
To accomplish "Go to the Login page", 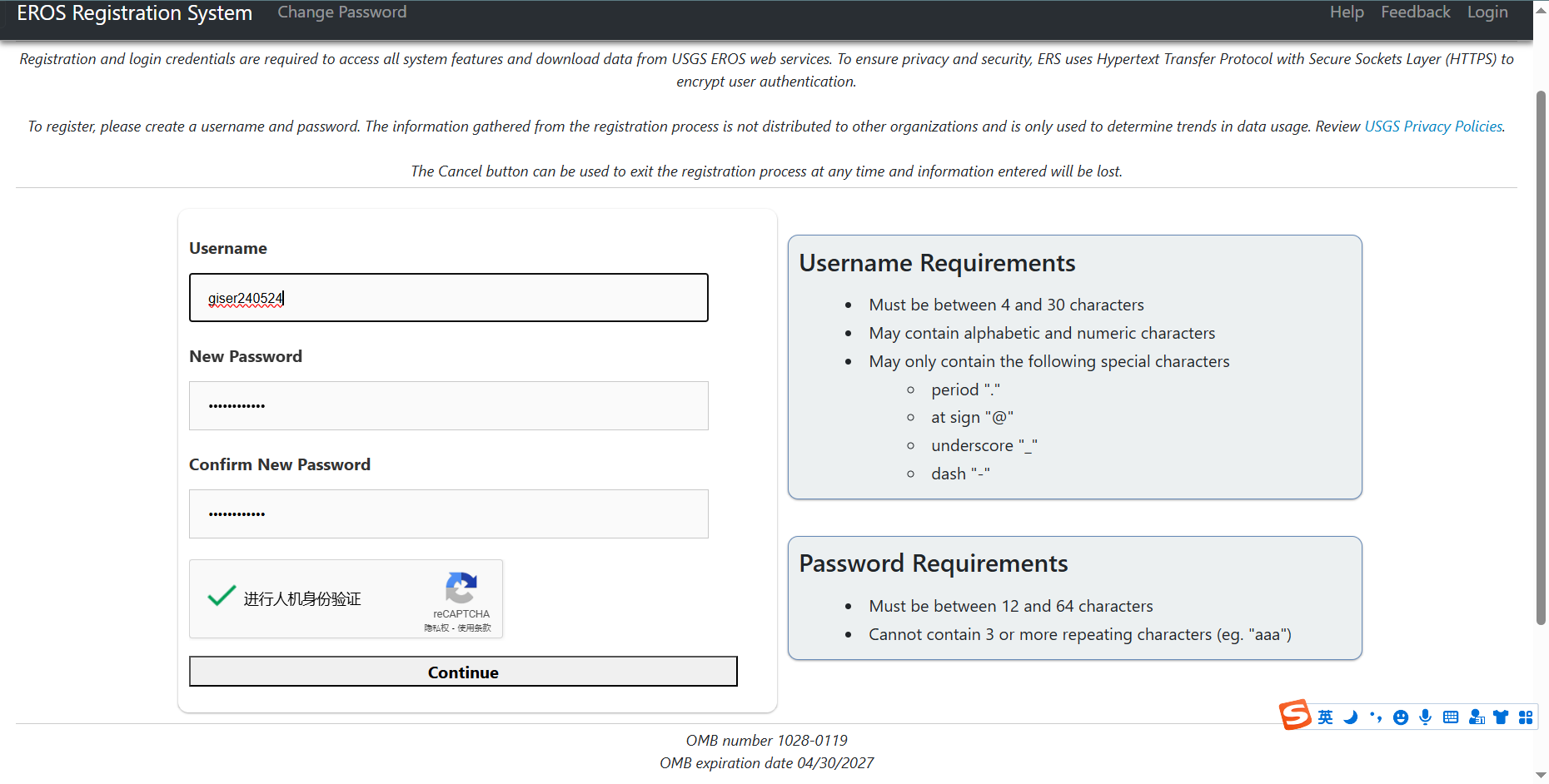I will tap(1487, 12).
